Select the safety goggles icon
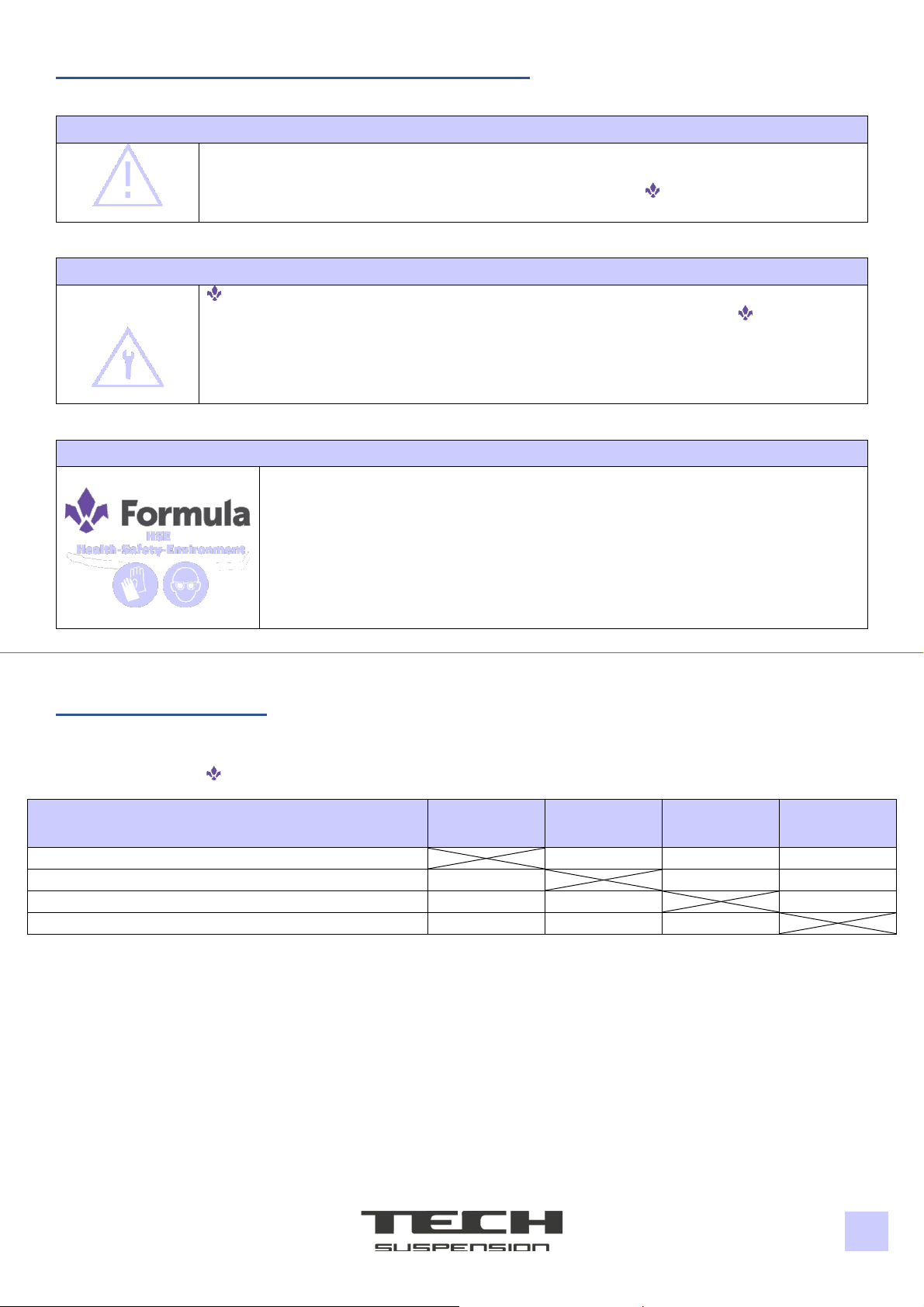The width and height of the screenshot is (924, 1307). [186, 584]
